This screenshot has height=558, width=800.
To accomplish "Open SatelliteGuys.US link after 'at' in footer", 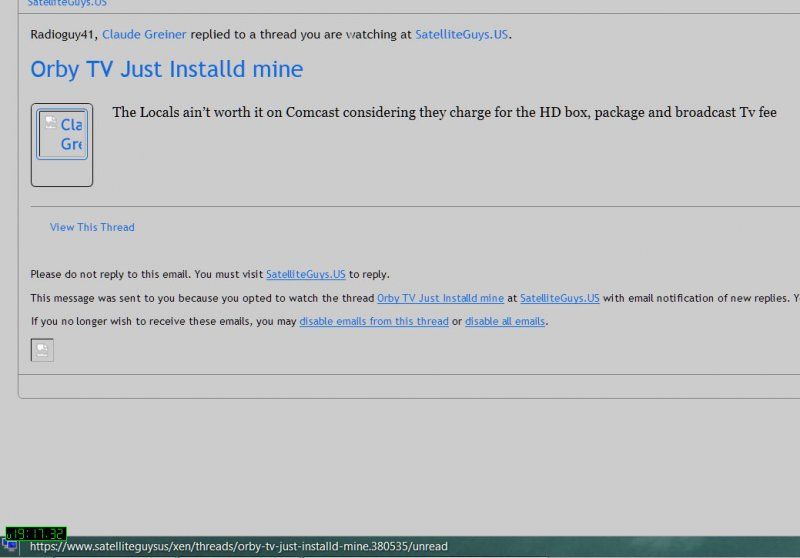I will tap(560, 298).
